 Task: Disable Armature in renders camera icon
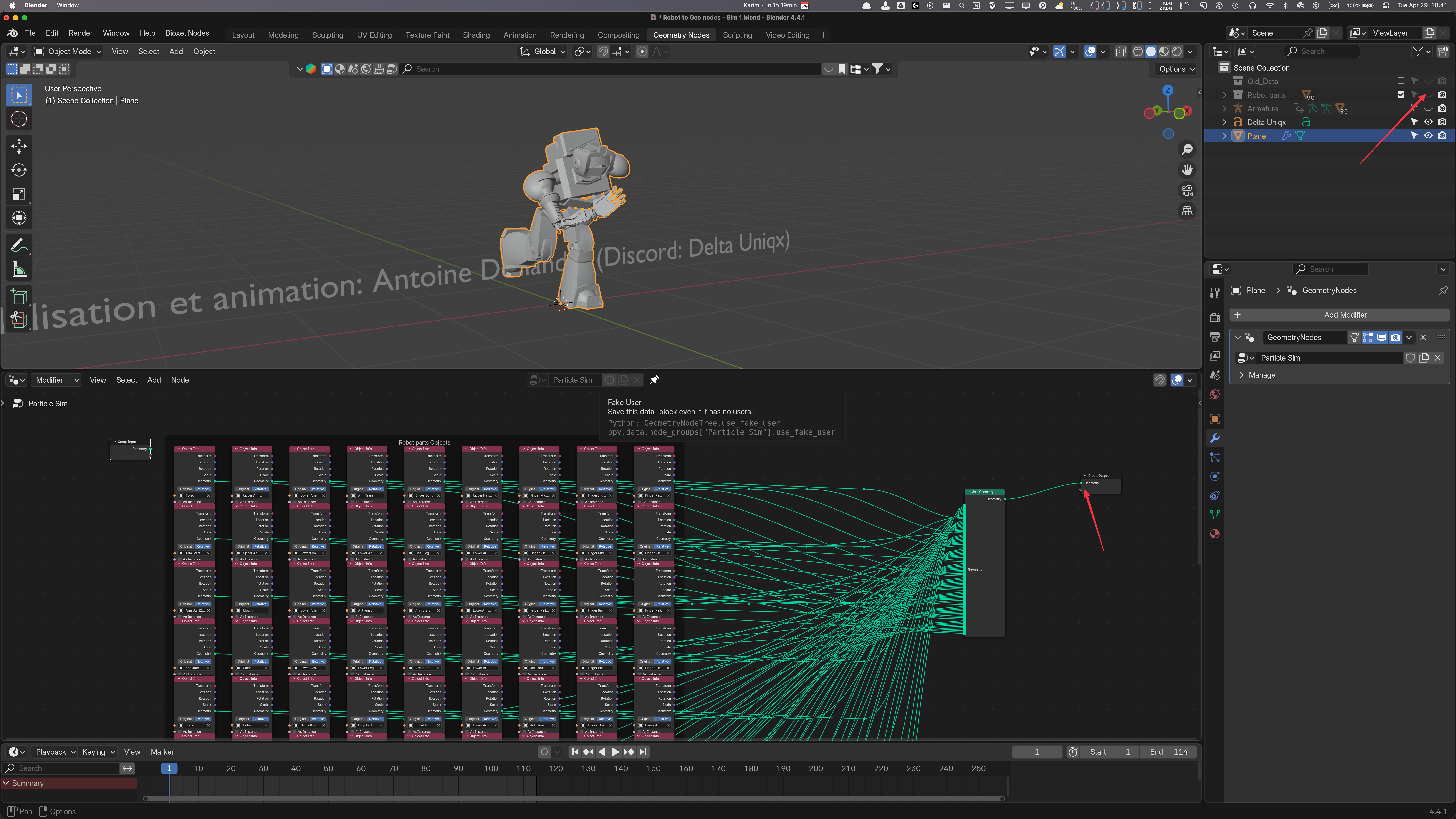[1442, 109]
